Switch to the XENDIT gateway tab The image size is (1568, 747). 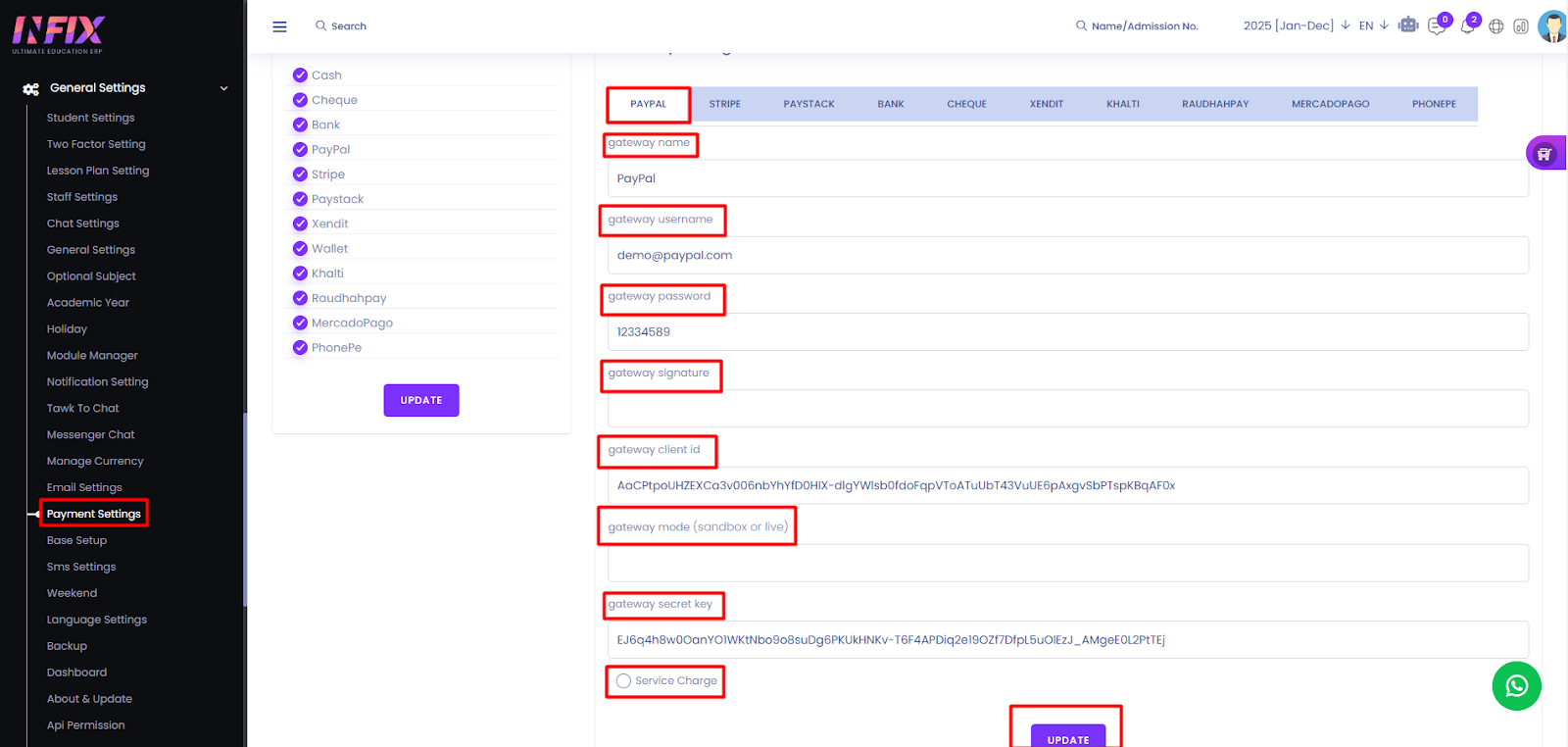click(x=1047, y=104)
